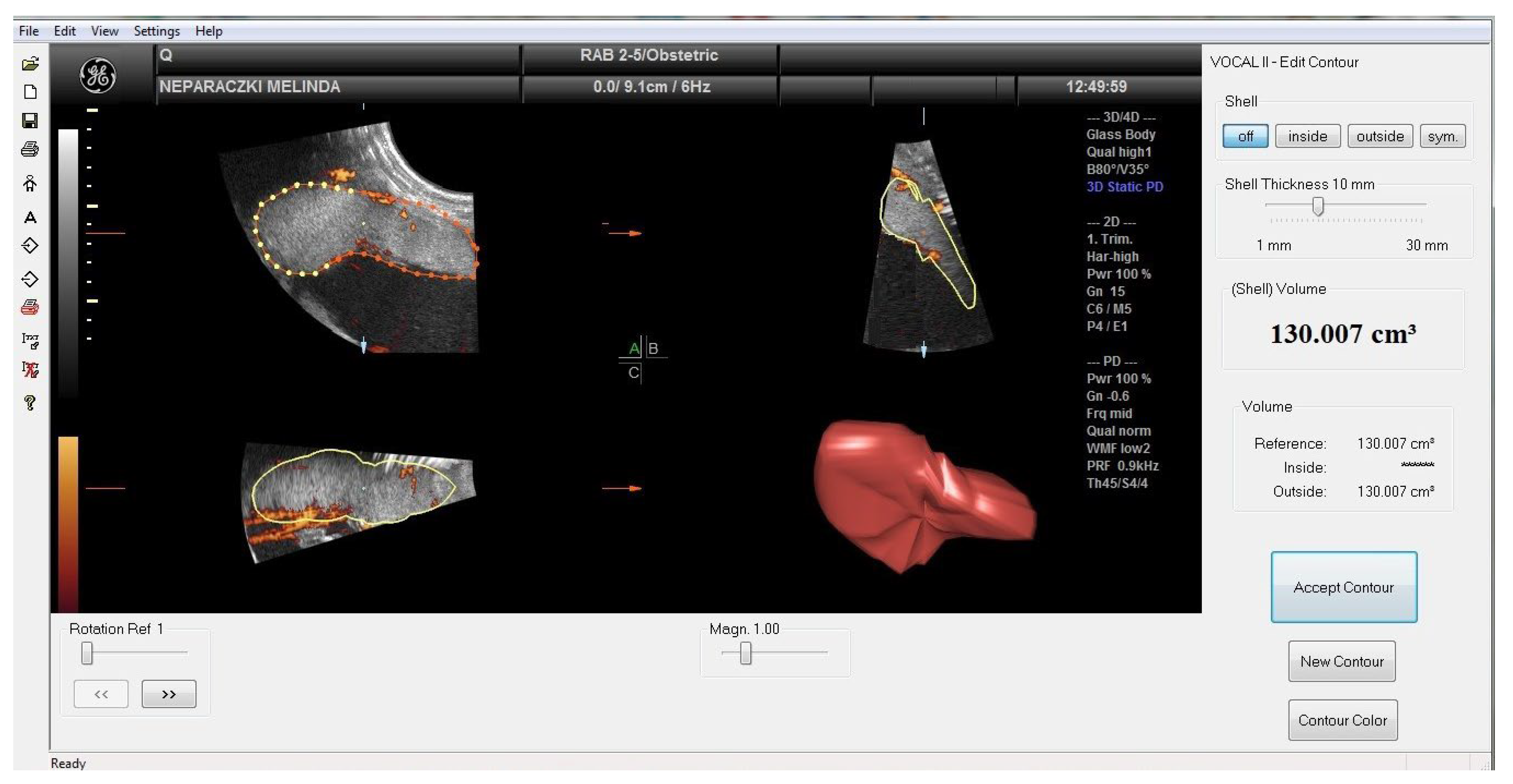Viewport: 1513px width, 784px height.
Task: Click the Shell Thickness slider handle
Action: tap(1318, 206)
